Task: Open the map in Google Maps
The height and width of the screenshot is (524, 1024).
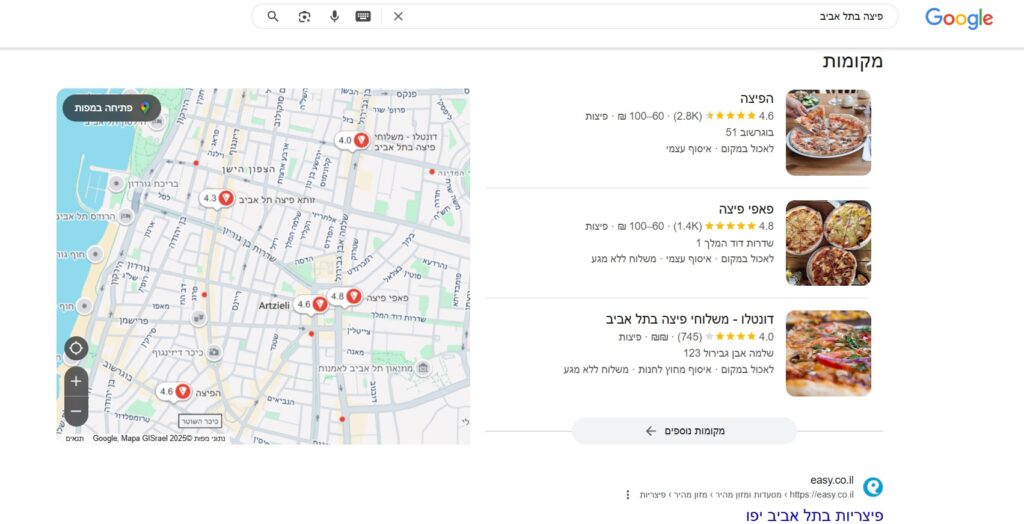Action: coord(111,107)
